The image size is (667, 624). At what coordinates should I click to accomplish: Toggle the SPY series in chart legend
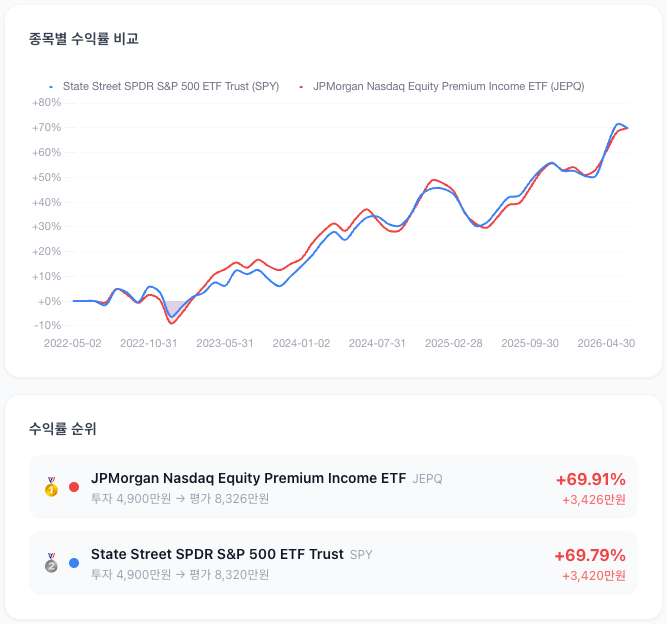click(164, 86)
